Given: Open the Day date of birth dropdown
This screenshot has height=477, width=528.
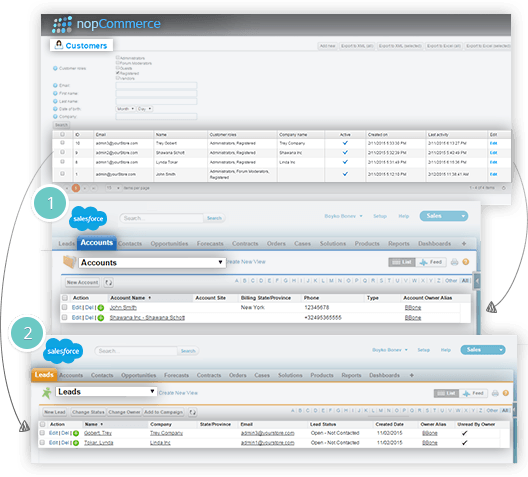Looking at the screenshot, I should [x=144, y=109].
